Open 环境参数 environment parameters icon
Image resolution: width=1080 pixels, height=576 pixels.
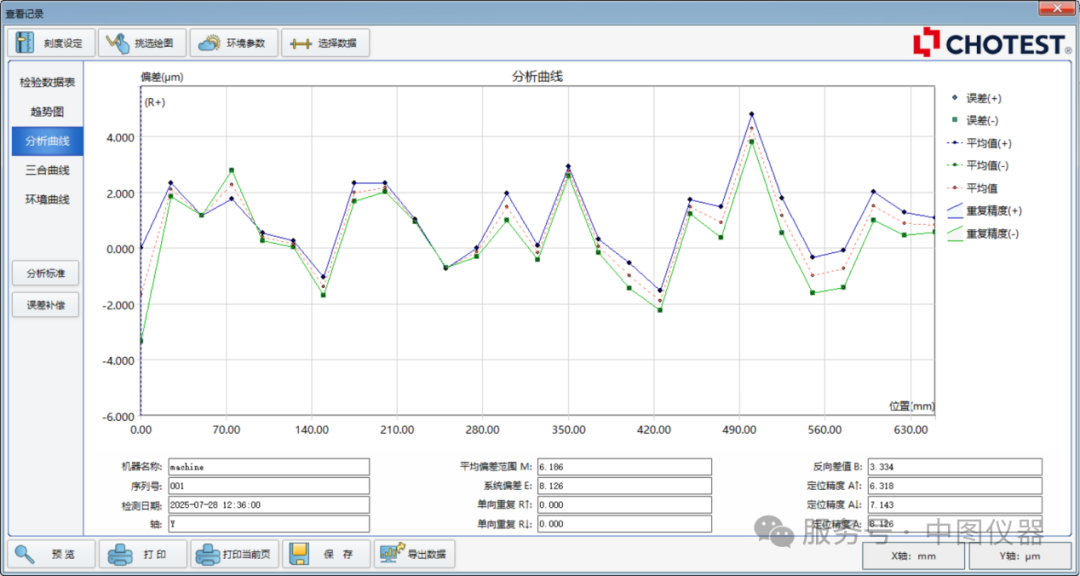pyautogui.click(x=207, y=43)
